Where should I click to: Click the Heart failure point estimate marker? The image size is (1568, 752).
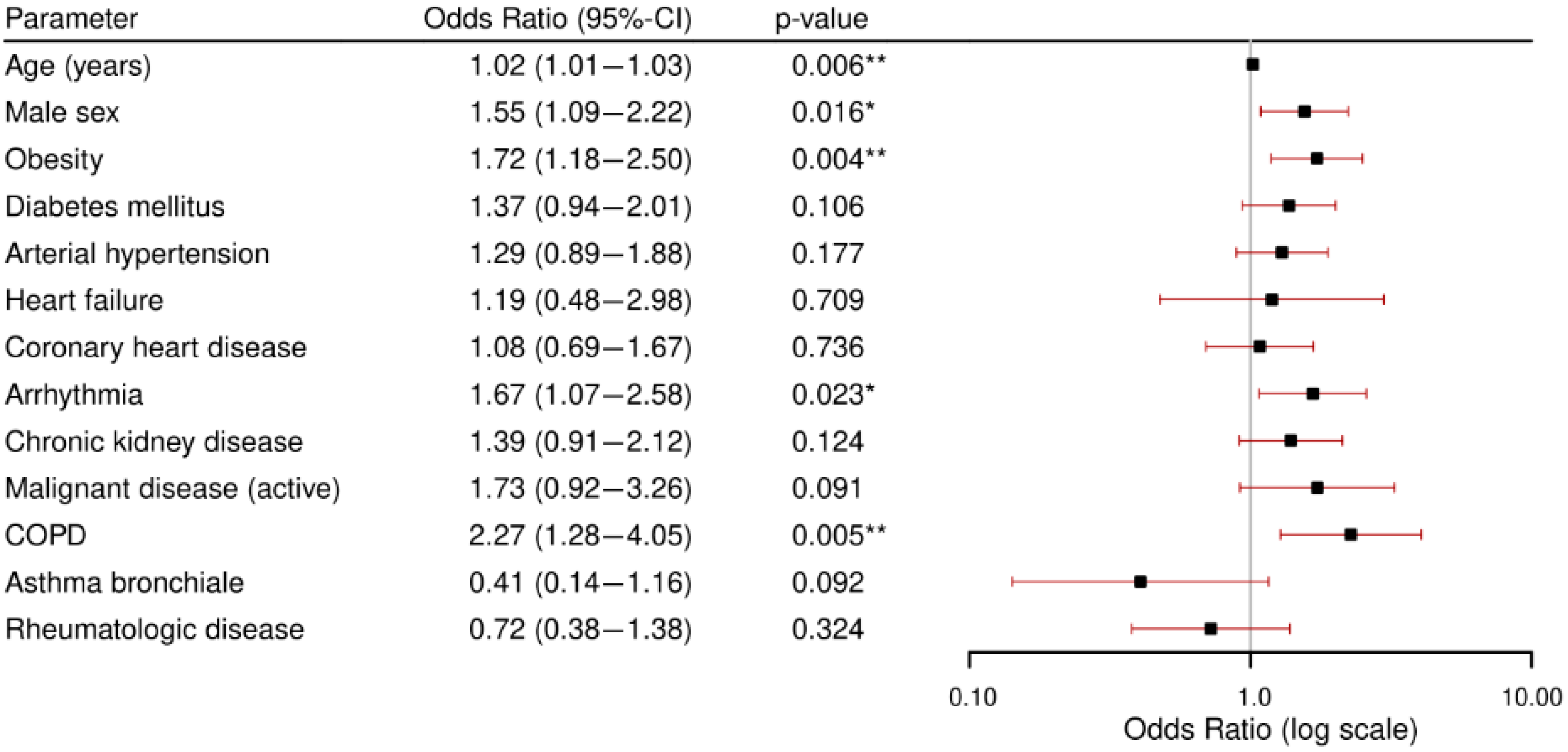pos(1272,300)
